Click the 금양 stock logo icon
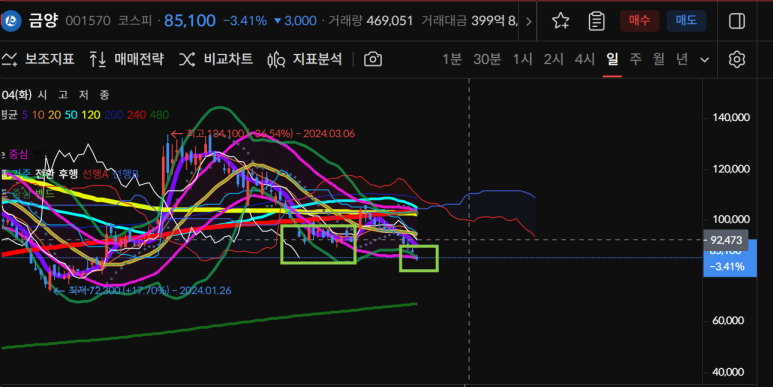The height and width of the screenshot is (387, 773). point(10,21)
